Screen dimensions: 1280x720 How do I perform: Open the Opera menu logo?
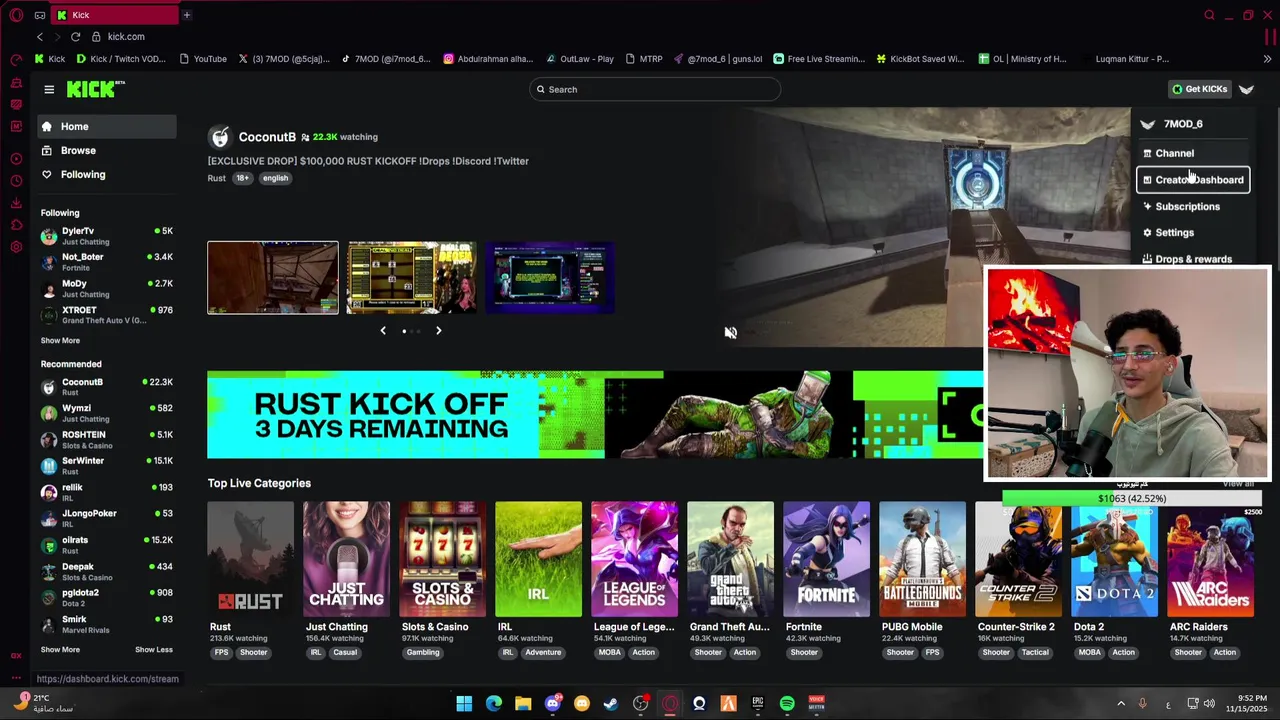point(16,15)
